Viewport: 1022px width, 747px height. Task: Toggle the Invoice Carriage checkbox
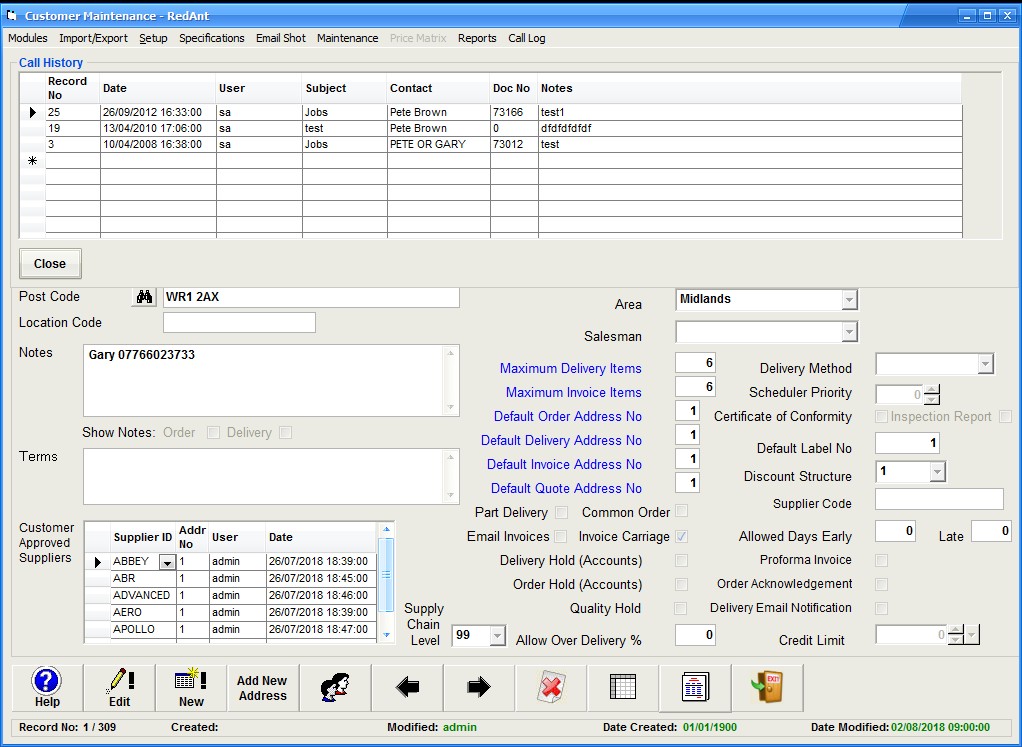tap(681, 537)
